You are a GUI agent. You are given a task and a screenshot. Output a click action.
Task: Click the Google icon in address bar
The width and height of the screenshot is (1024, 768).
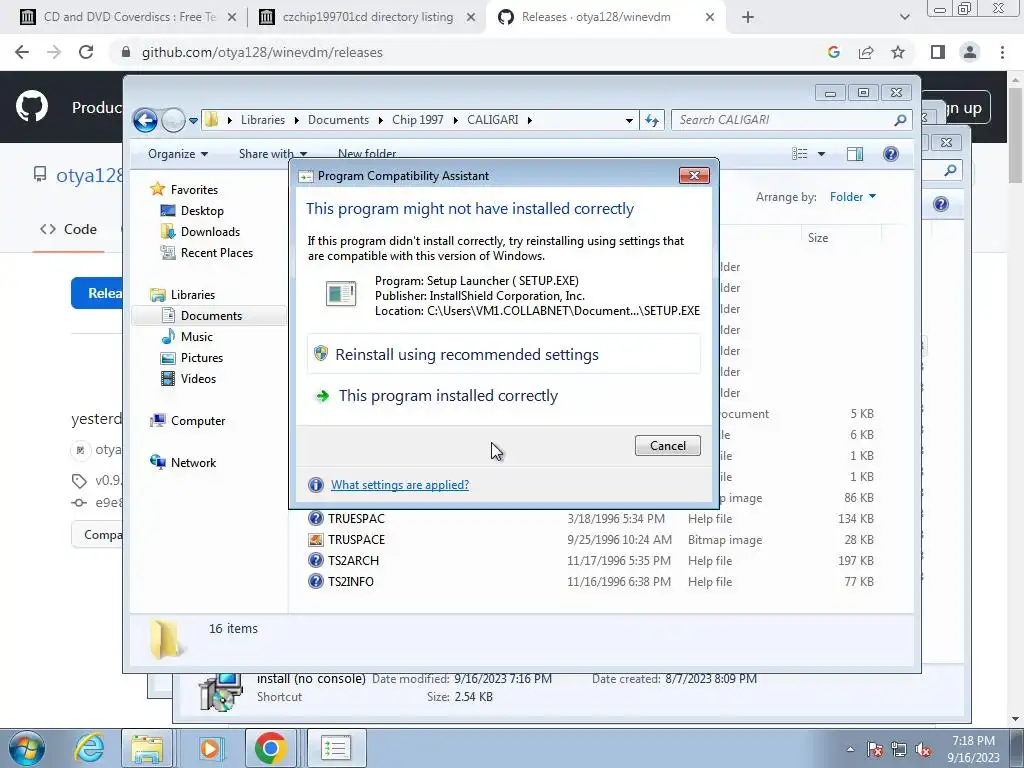click(833, 52)
